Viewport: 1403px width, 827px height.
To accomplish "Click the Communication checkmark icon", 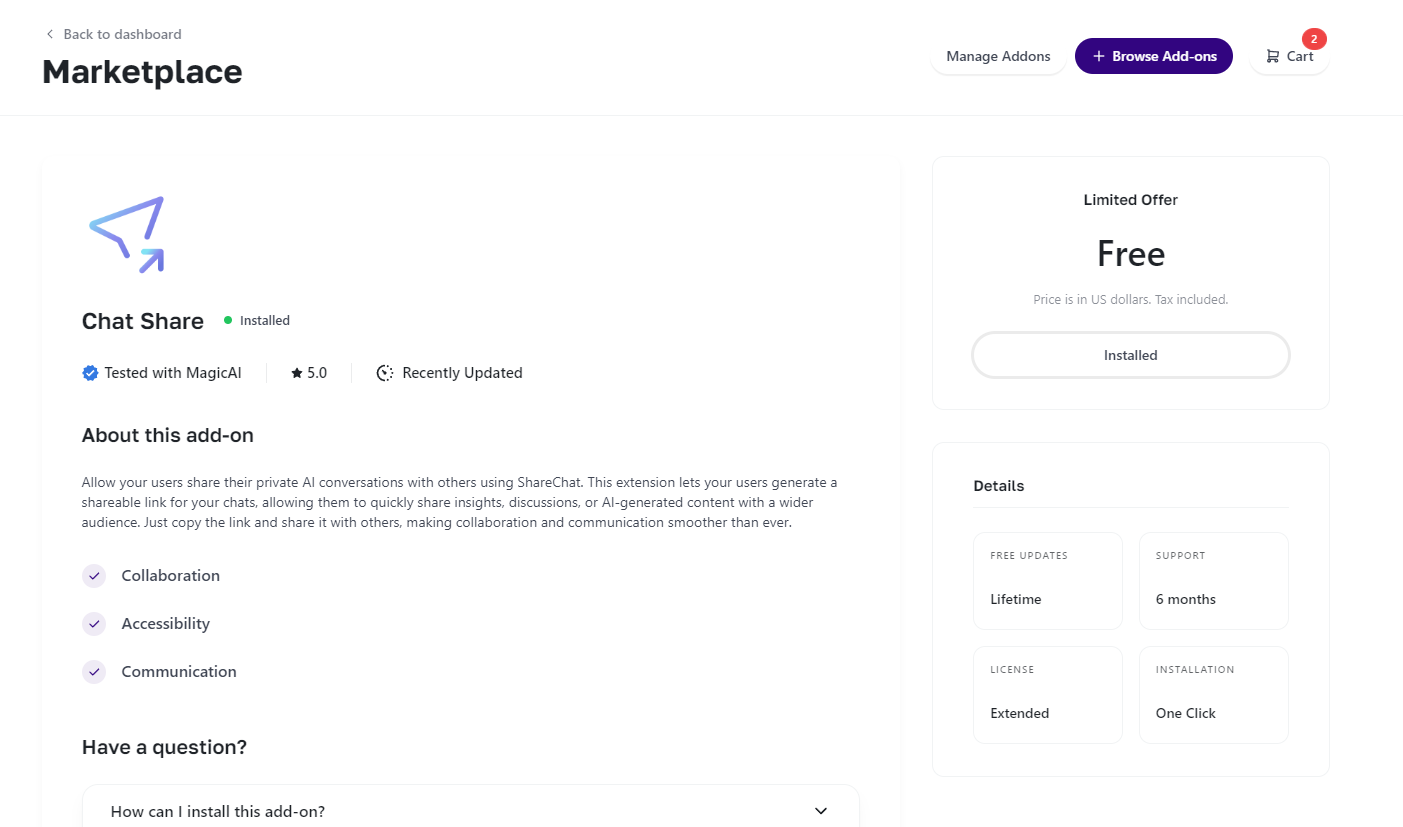I will 94,672.
